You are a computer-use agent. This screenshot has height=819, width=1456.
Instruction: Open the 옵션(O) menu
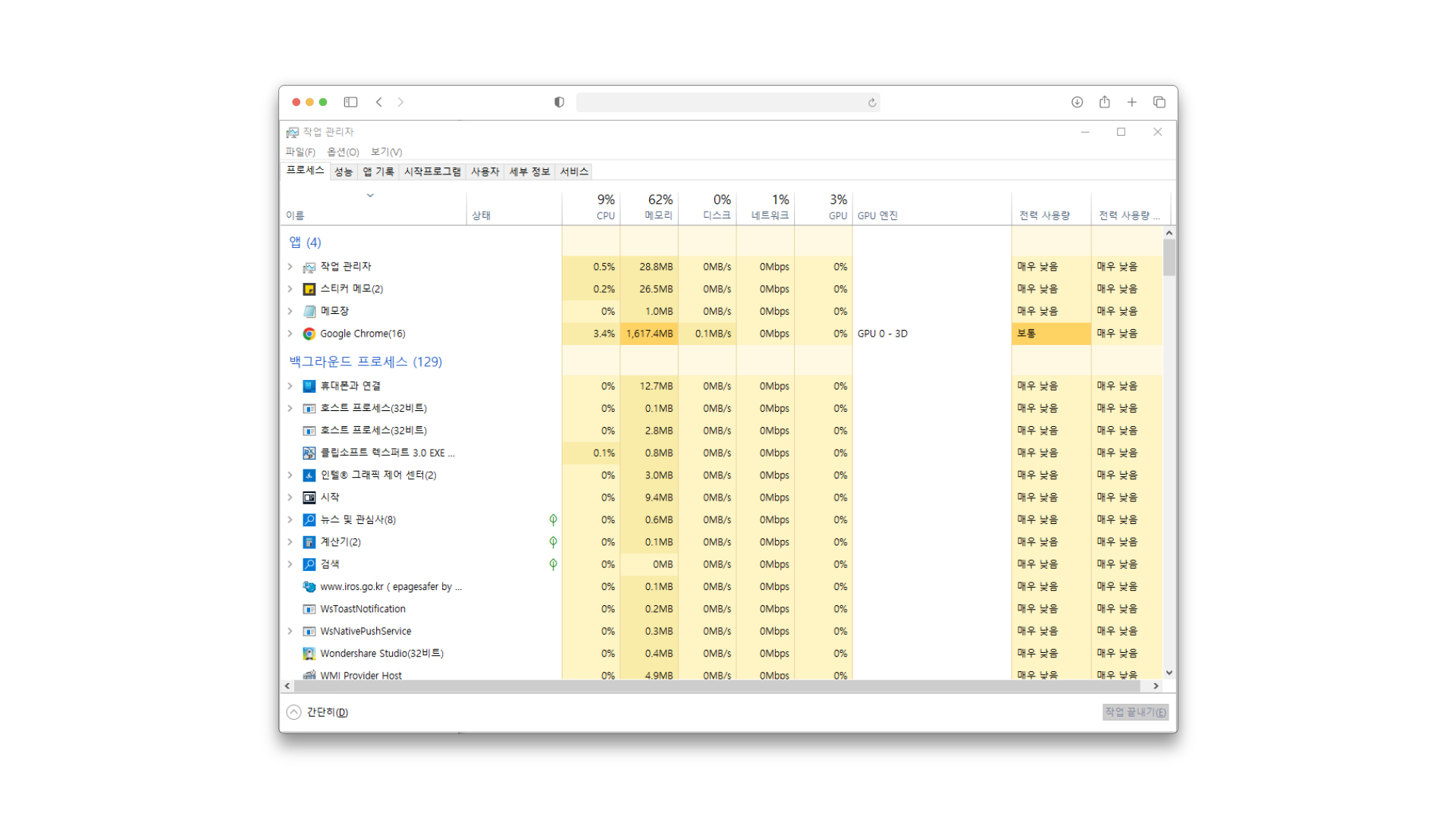(343, 152)
